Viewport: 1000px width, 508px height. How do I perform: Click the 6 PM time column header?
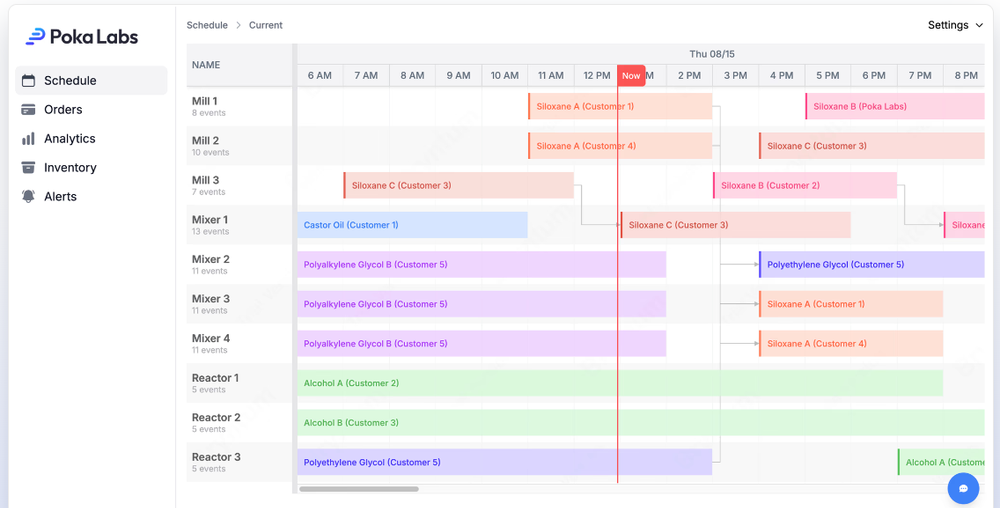[874, 75]
